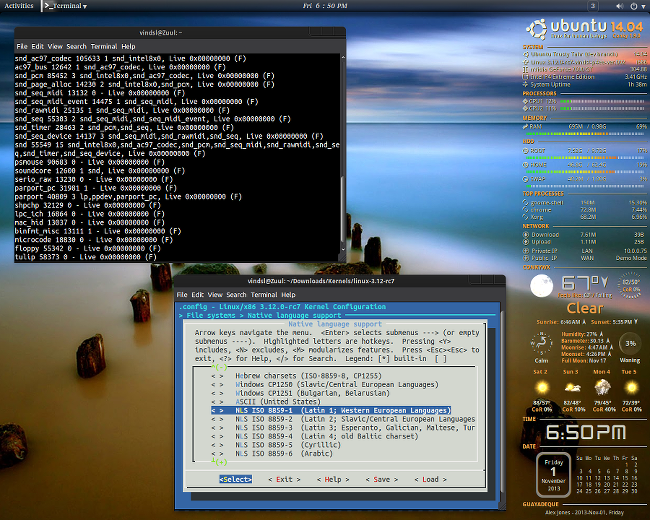This screenshot has width=650, height=520.
Task: Open the Terminal menu in the kernel config terminal
Action: coord(264,295)
